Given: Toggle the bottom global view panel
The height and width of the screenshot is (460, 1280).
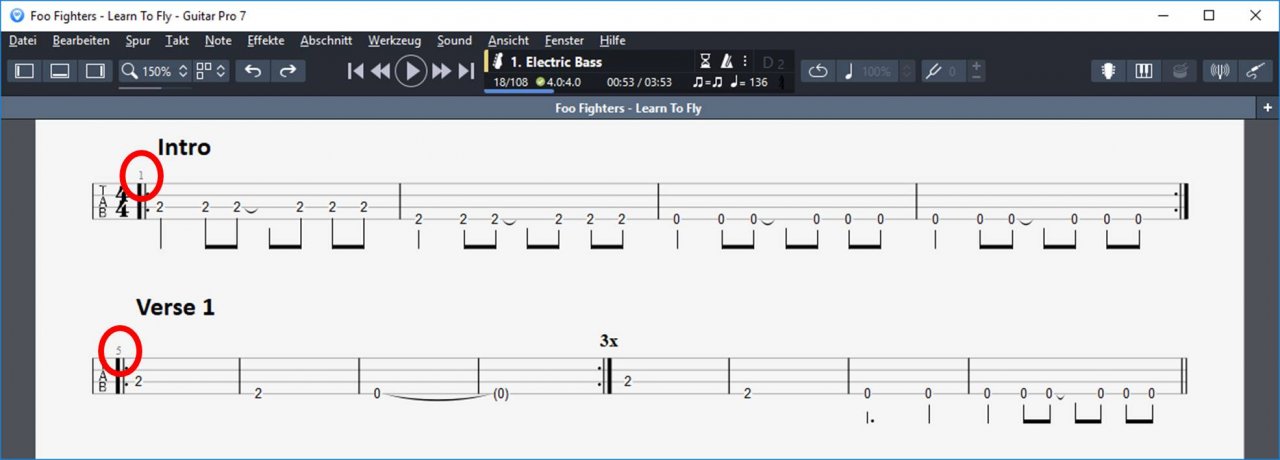Looking at the screenshot, I should pos(60,71).
